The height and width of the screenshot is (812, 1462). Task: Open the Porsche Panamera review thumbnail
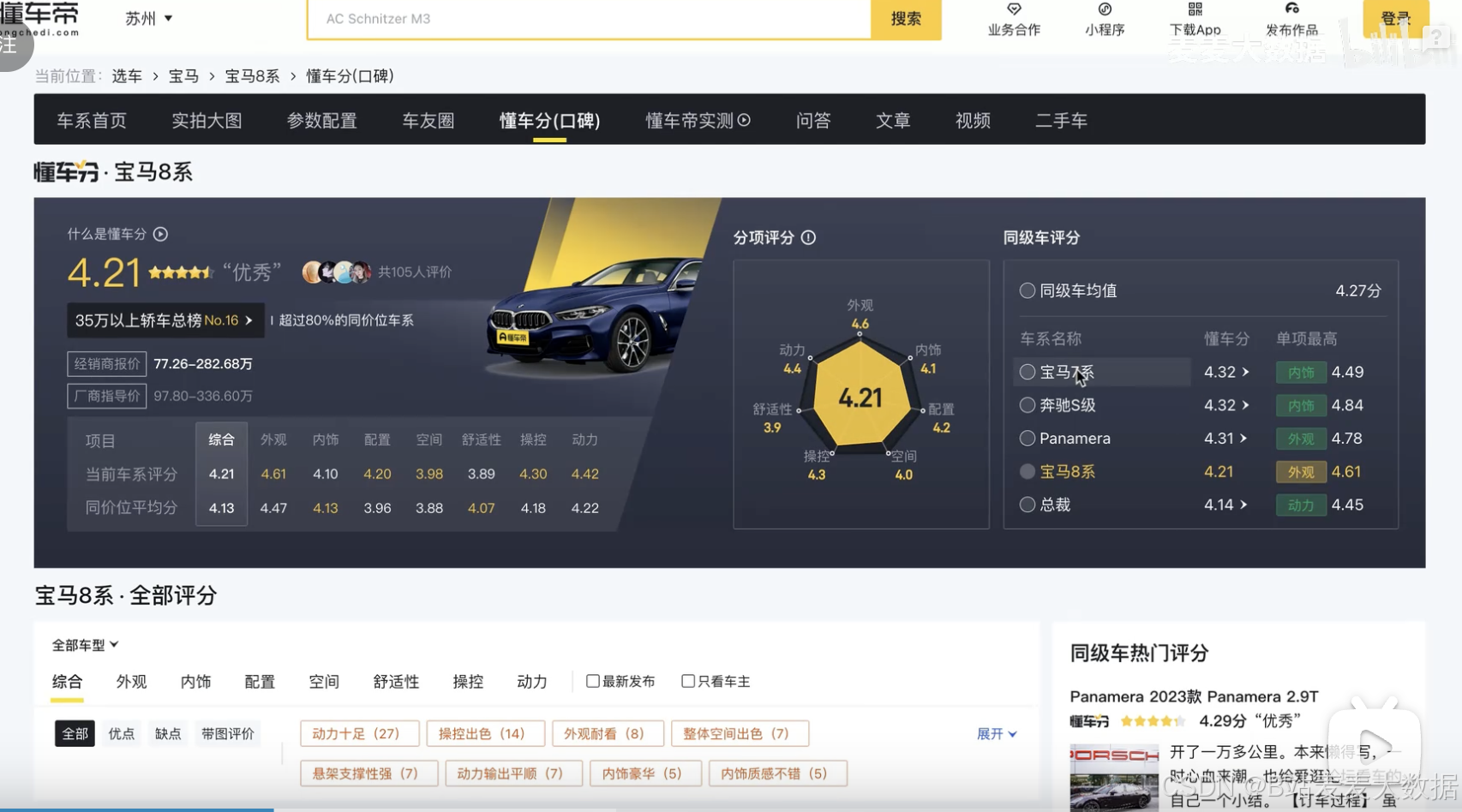1114,778
